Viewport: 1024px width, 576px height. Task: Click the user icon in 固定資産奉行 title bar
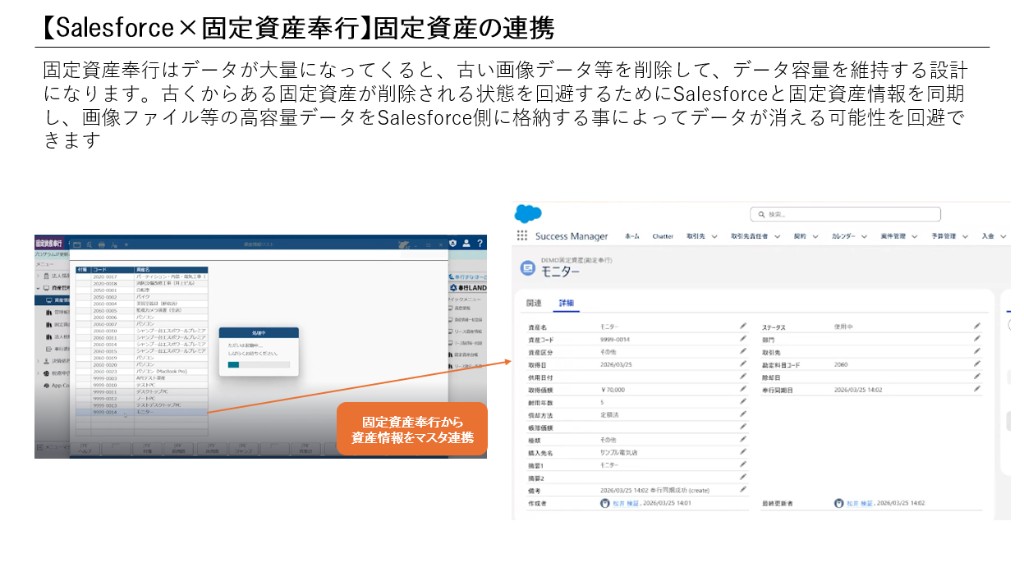[x=466, y=244]
